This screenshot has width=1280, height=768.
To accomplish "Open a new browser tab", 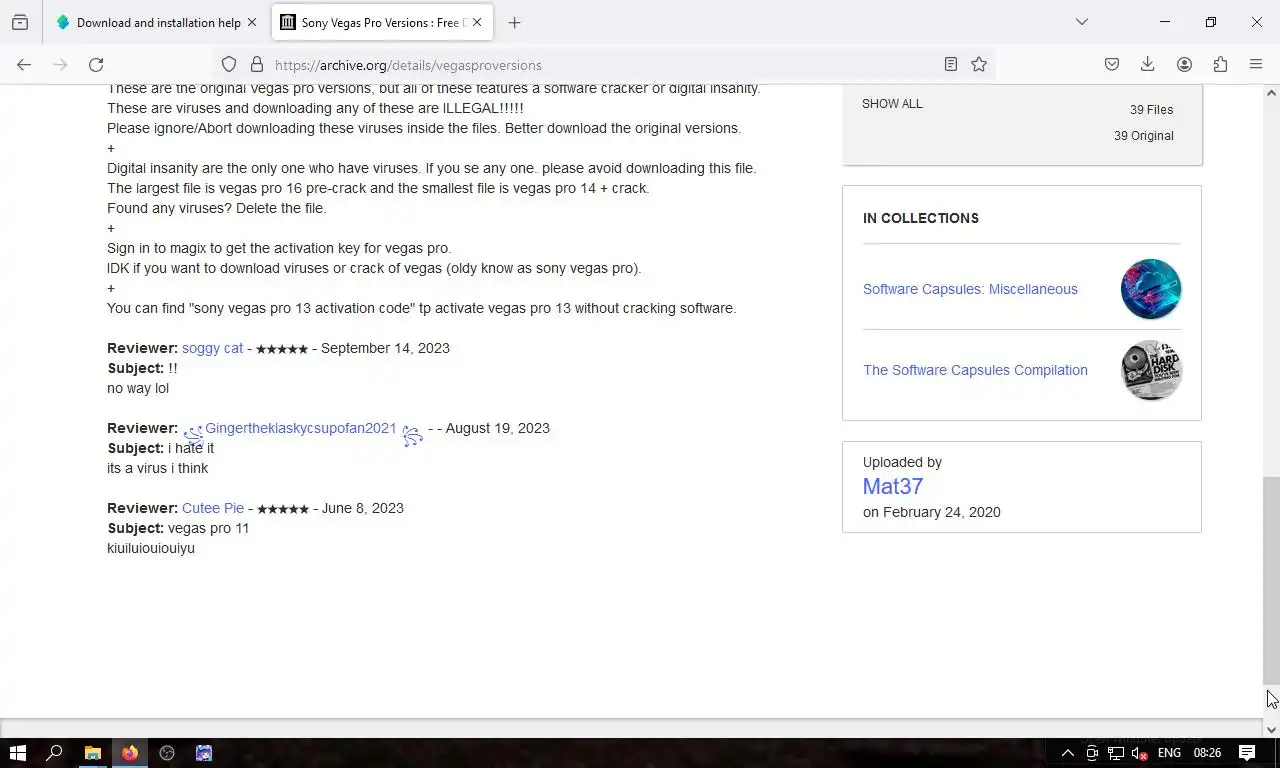I will click(x=514, y=22).
